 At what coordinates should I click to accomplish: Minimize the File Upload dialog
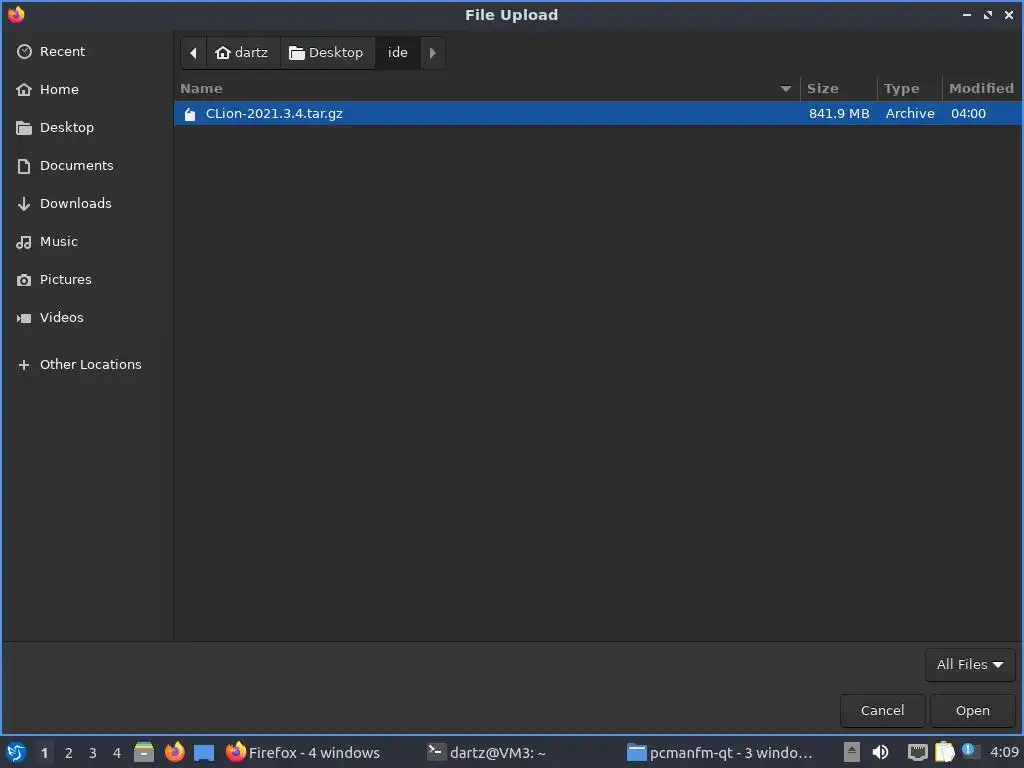point(967,15)
